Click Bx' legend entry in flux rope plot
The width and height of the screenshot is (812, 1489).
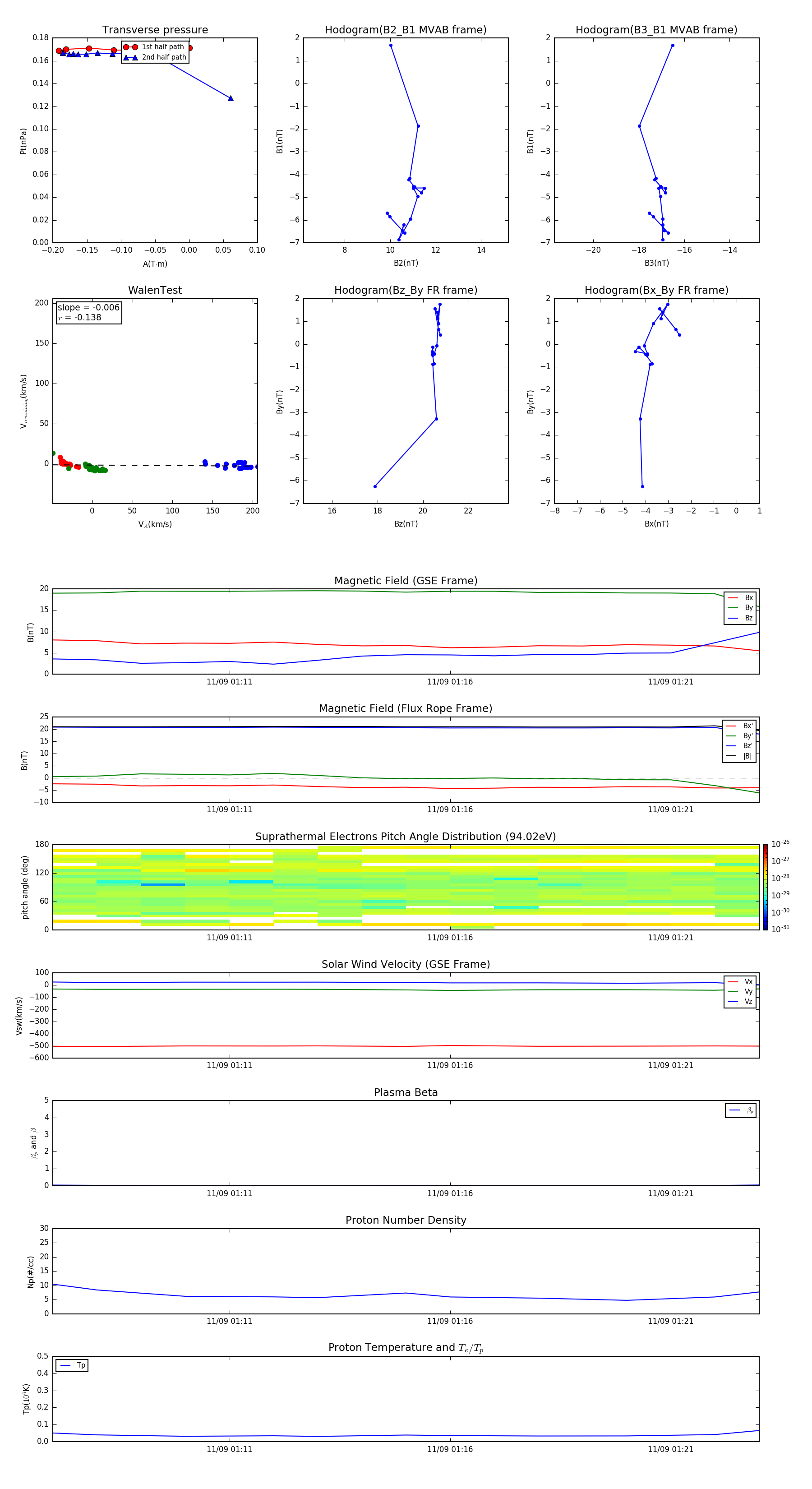point(740,726)
